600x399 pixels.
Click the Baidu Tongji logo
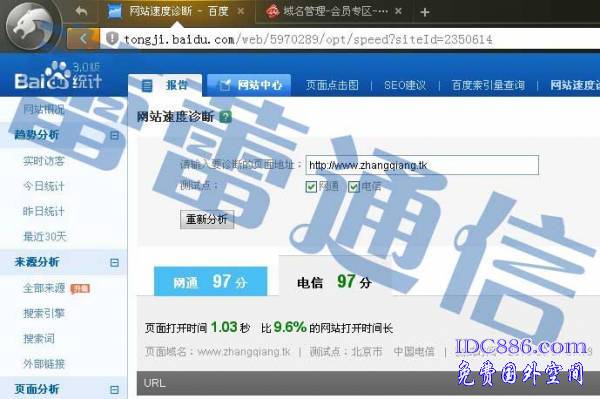point(57,76)
